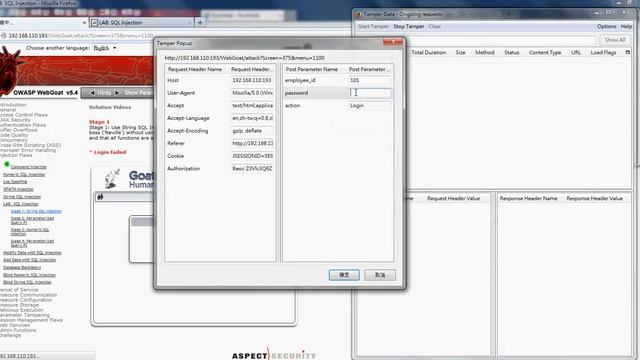Screen dimensions: 640x360
Task: Sort by the Content Type column header
Action: (x=545, y=53)
